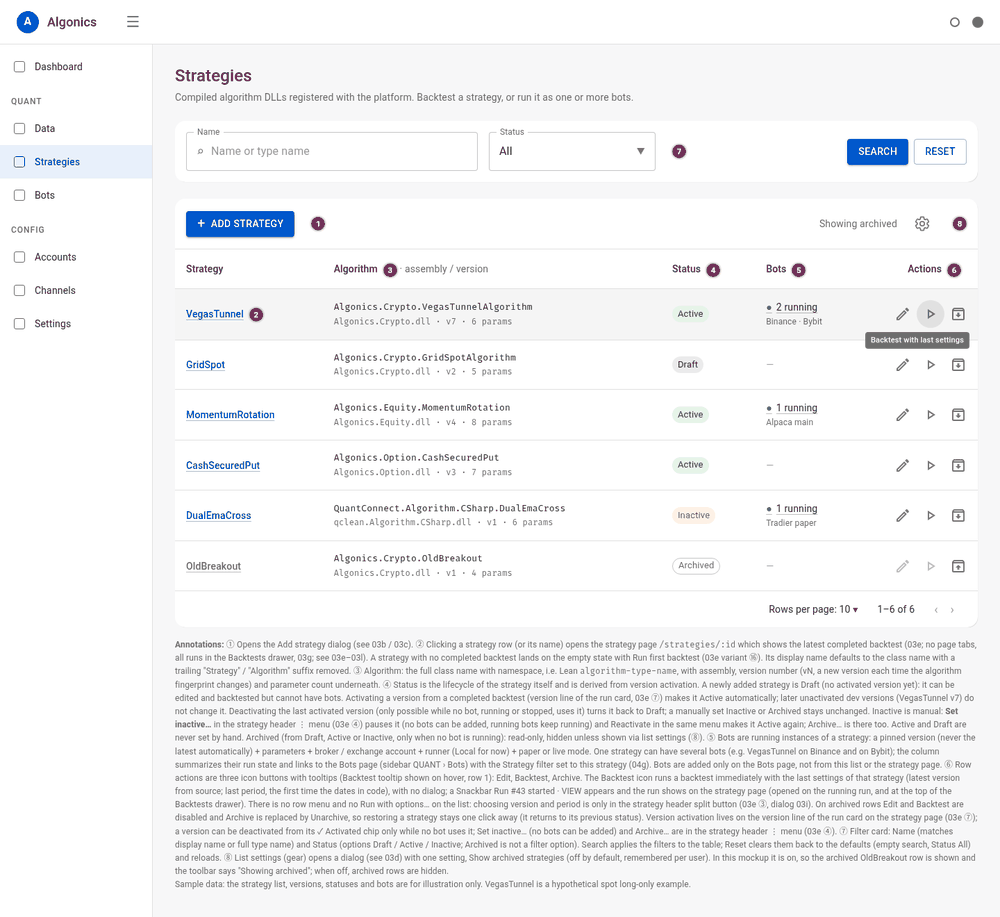
Task: Click the Algonics logo in the header
Action: pyautogui.click(x=27, y=22)
